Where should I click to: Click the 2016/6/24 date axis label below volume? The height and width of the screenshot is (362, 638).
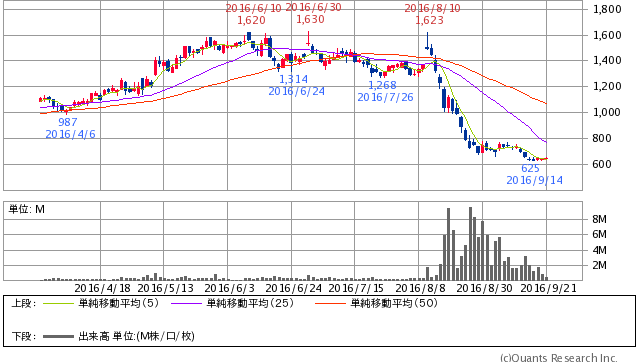pos(293,288)
